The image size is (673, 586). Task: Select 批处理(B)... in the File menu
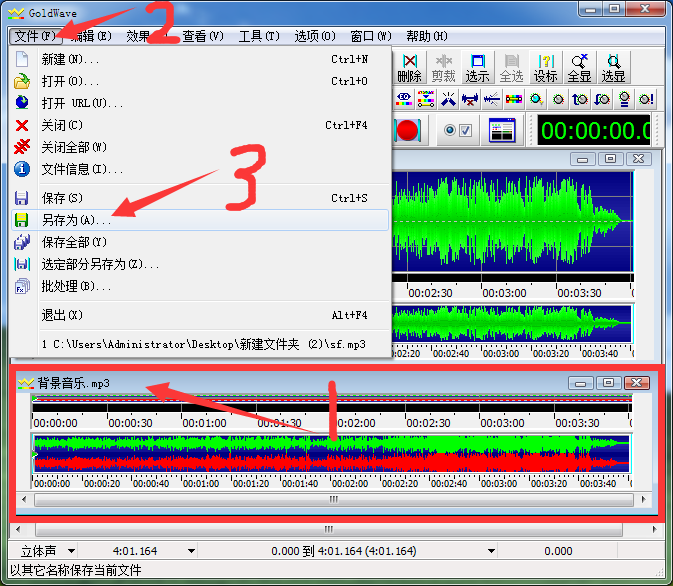pos(76,286)
